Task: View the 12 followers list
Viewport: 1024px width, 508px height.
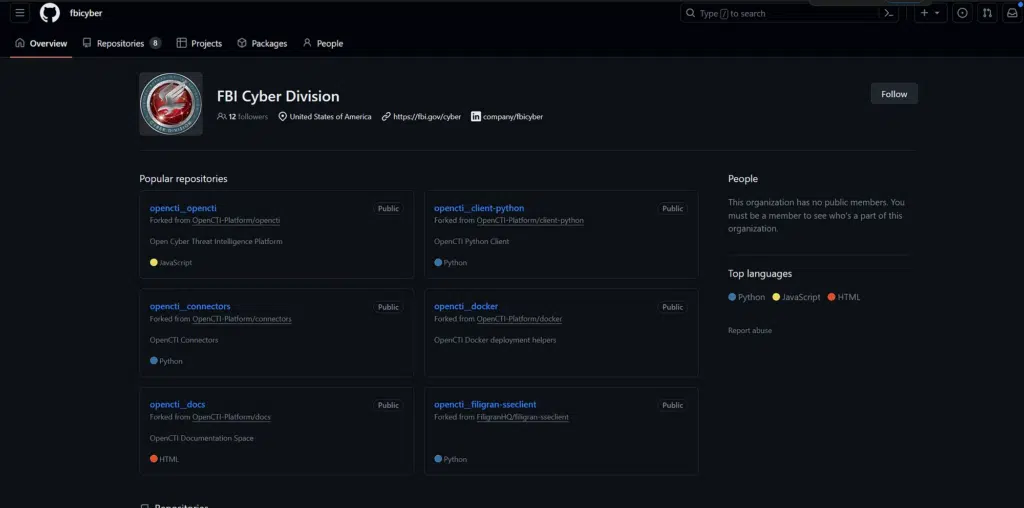Action: pyautogui.click(x=247, y=117)
